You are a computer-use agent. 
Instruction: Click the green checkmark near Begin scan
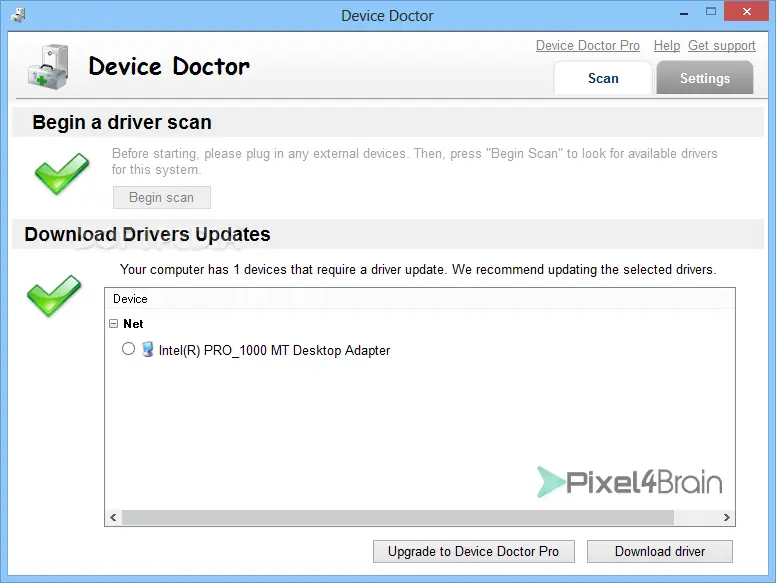click(x=62, y=173)
